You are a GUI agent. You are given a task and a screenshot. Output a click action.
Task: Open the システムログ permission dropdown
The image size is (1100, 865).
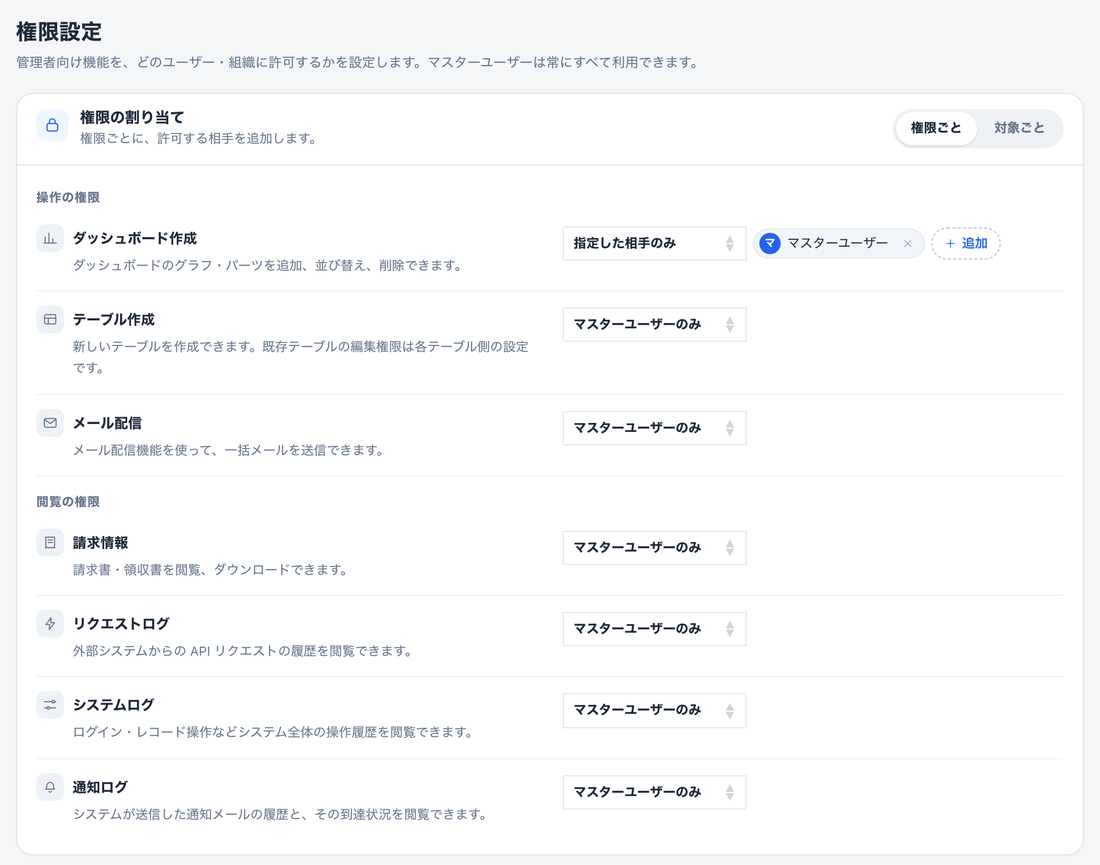(x=654, y=710)
